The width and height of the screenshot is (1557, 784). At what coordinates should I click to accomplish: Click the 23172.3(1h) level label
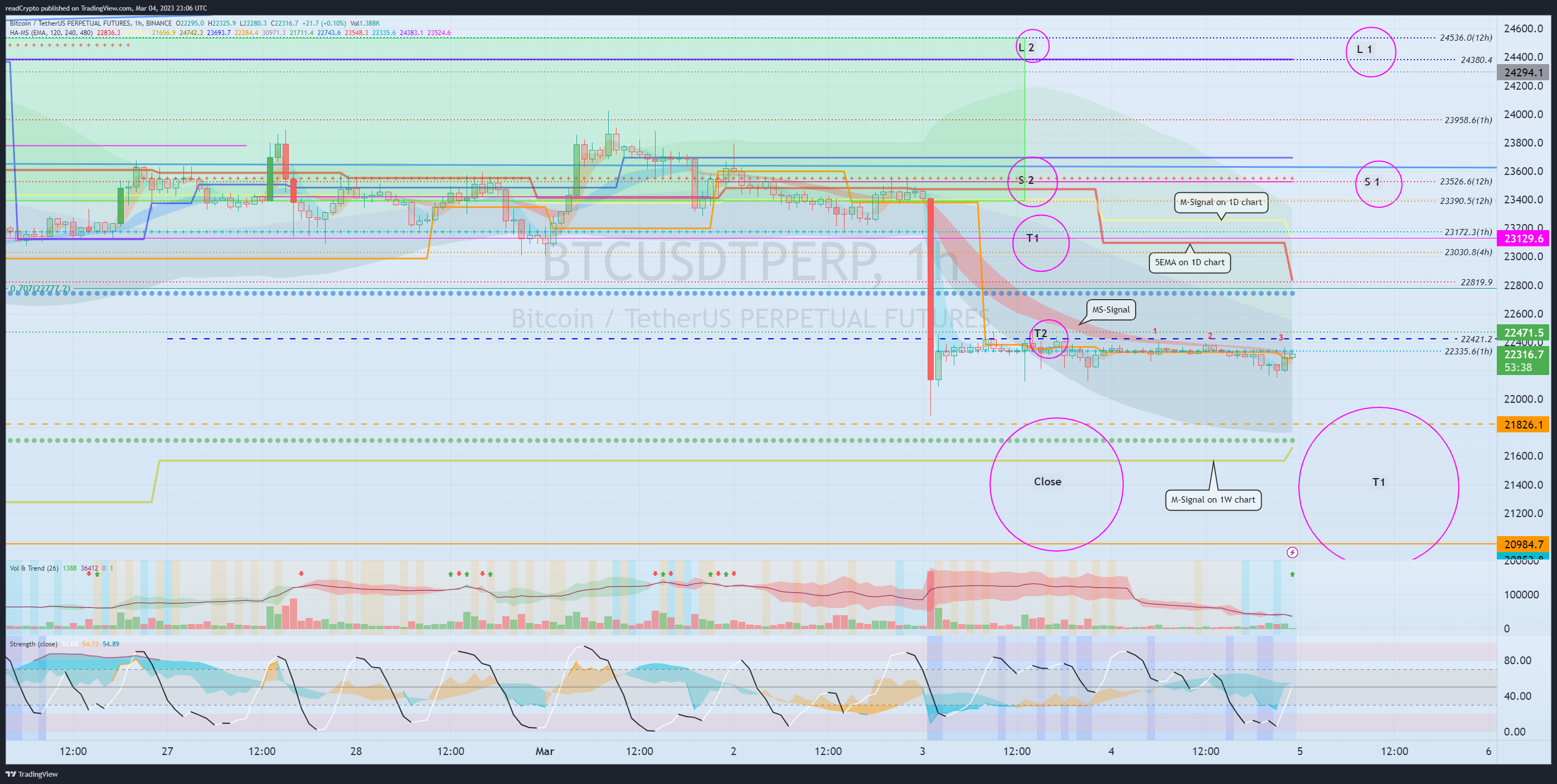click(1468, 232)
